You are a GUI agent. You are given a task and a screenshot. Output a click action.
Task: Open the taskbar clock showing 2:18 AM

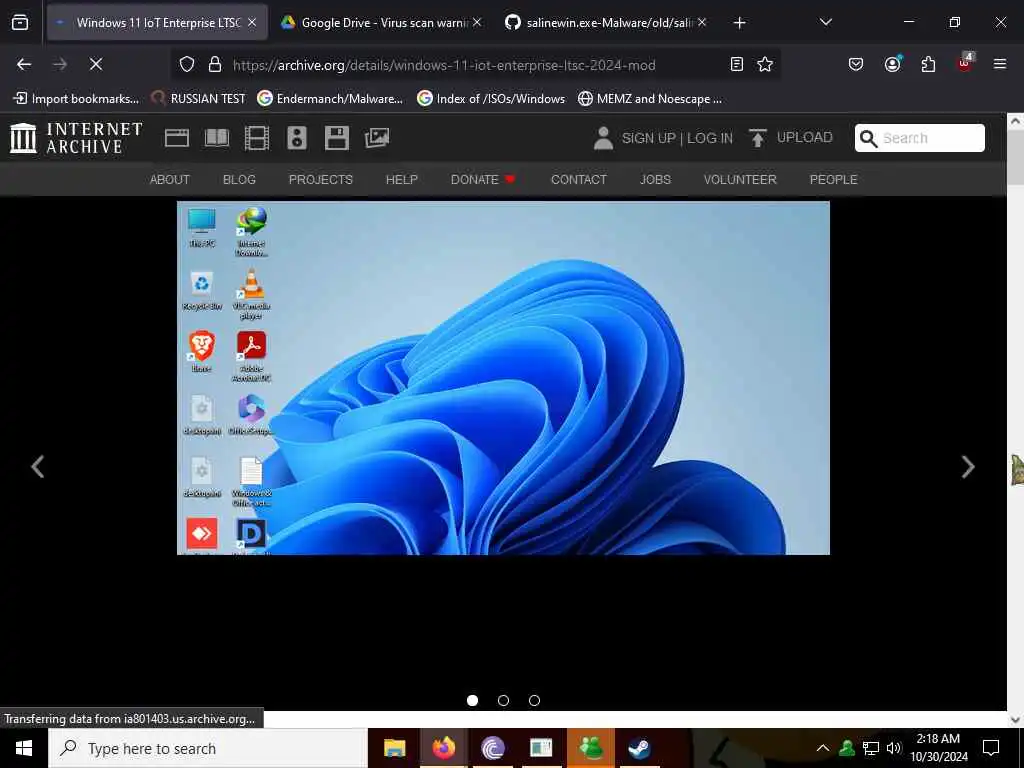[938, 748]
